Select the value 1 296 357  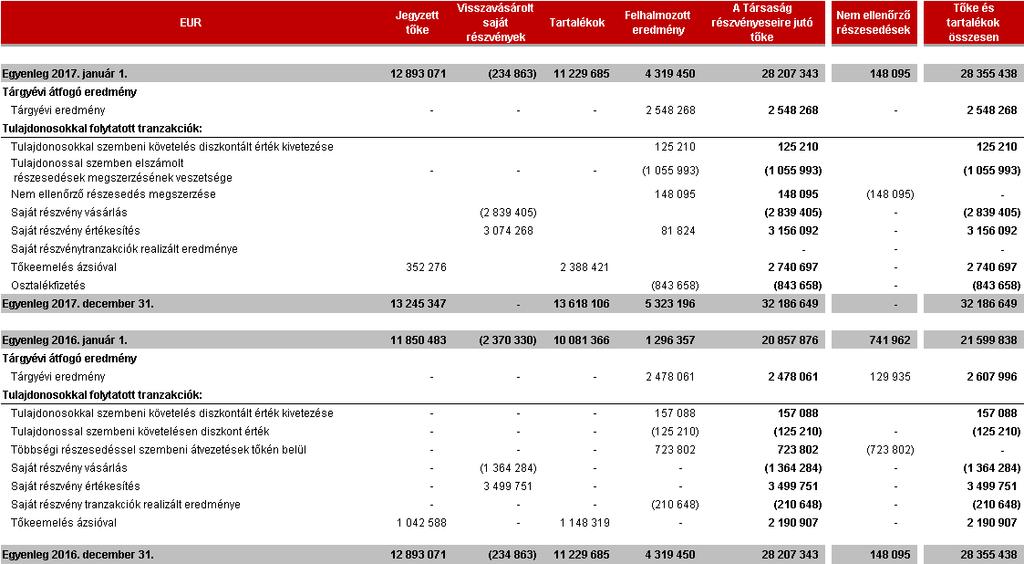(x=669, y=340)
